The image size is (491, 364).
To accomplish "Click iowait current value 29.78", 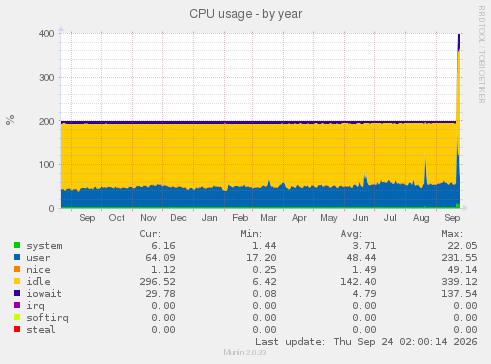I will coord(160,294).
